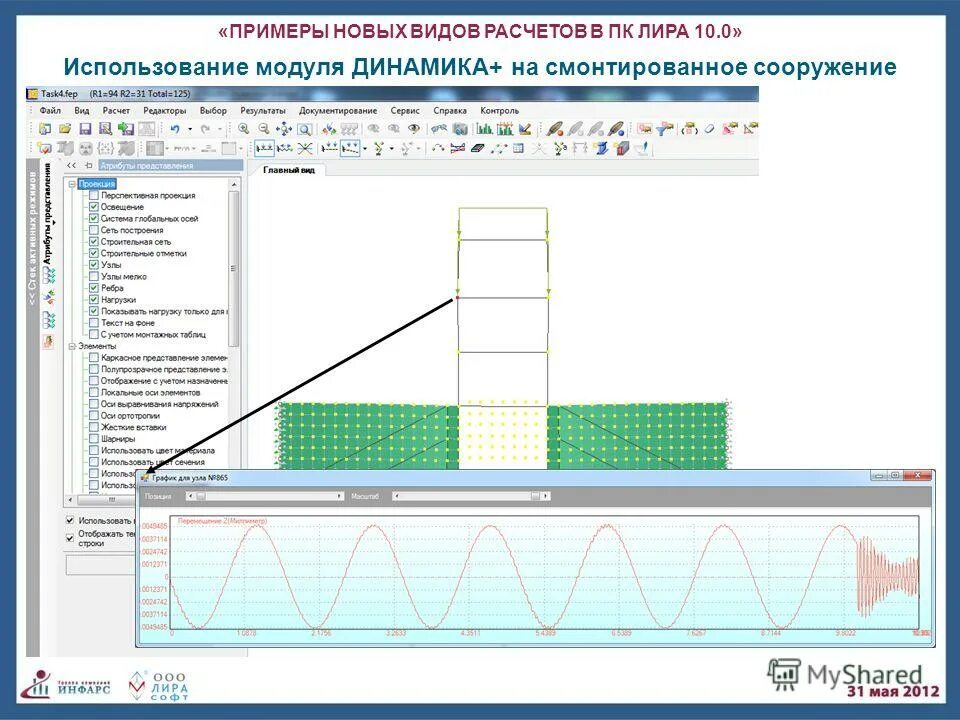Click the first brush-with-ball toolbar icon
This screenshot has height=720, width=960.
tap(555, 129)
